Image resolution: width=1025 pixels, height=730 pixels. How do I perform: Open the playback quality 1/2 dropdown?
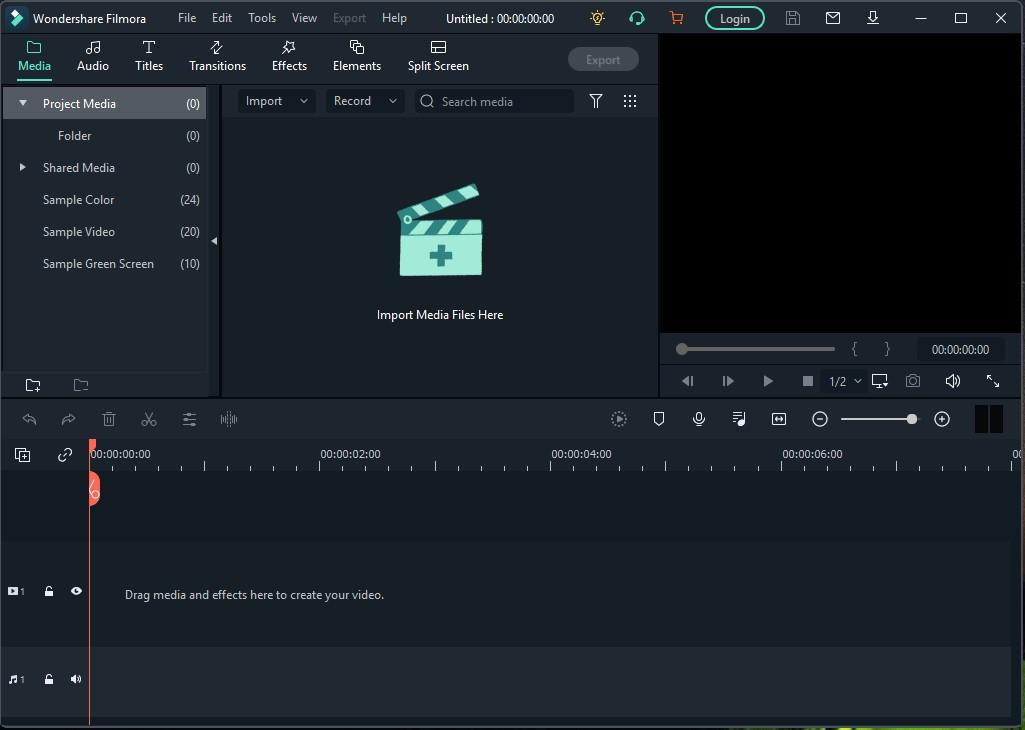click(843, 381)
